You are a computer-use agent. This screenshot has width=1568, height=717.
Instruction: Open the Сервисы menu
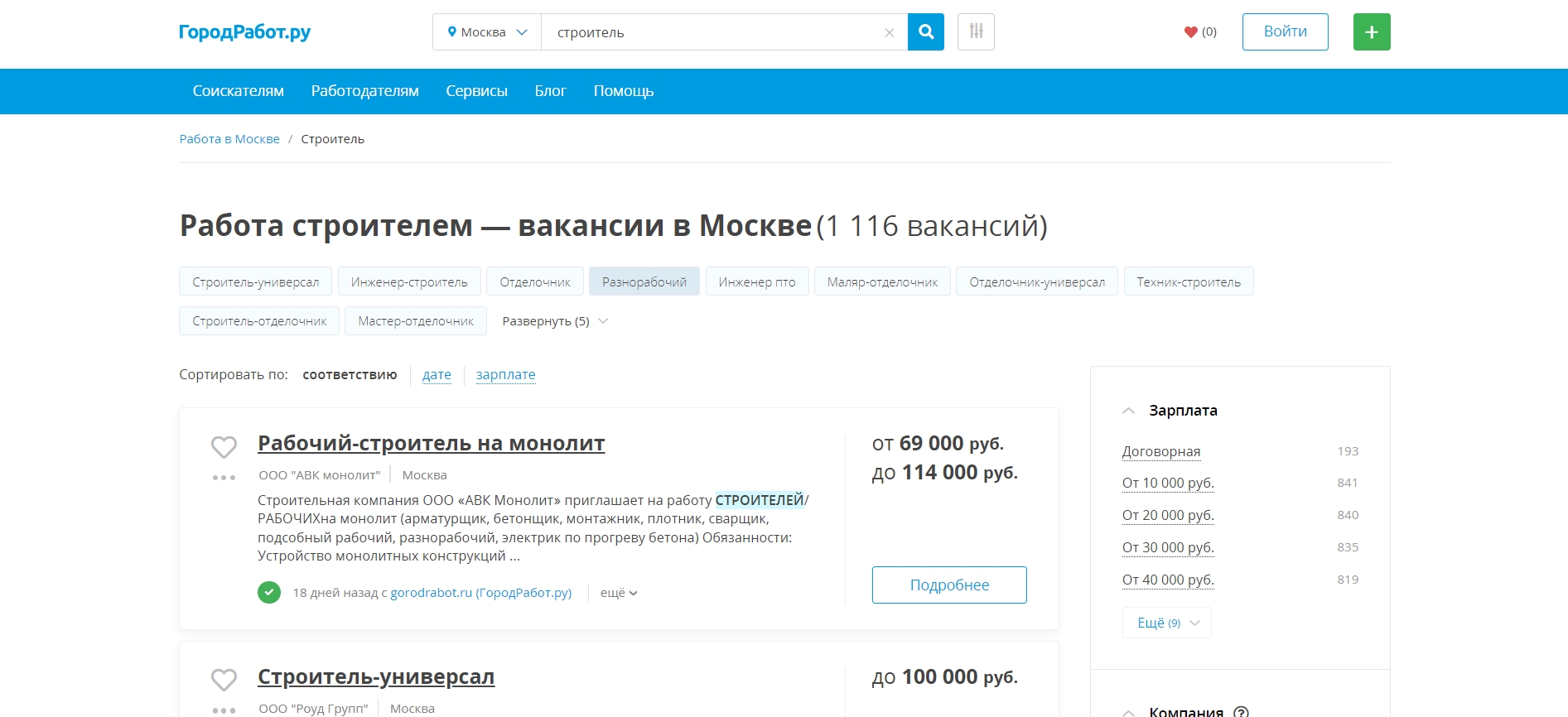click(x=476, y=91)
